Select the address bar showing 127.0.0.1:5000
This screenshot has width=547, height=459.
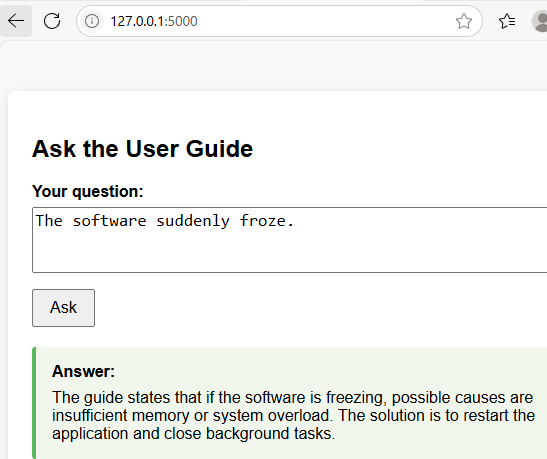(x=279, y=21)
